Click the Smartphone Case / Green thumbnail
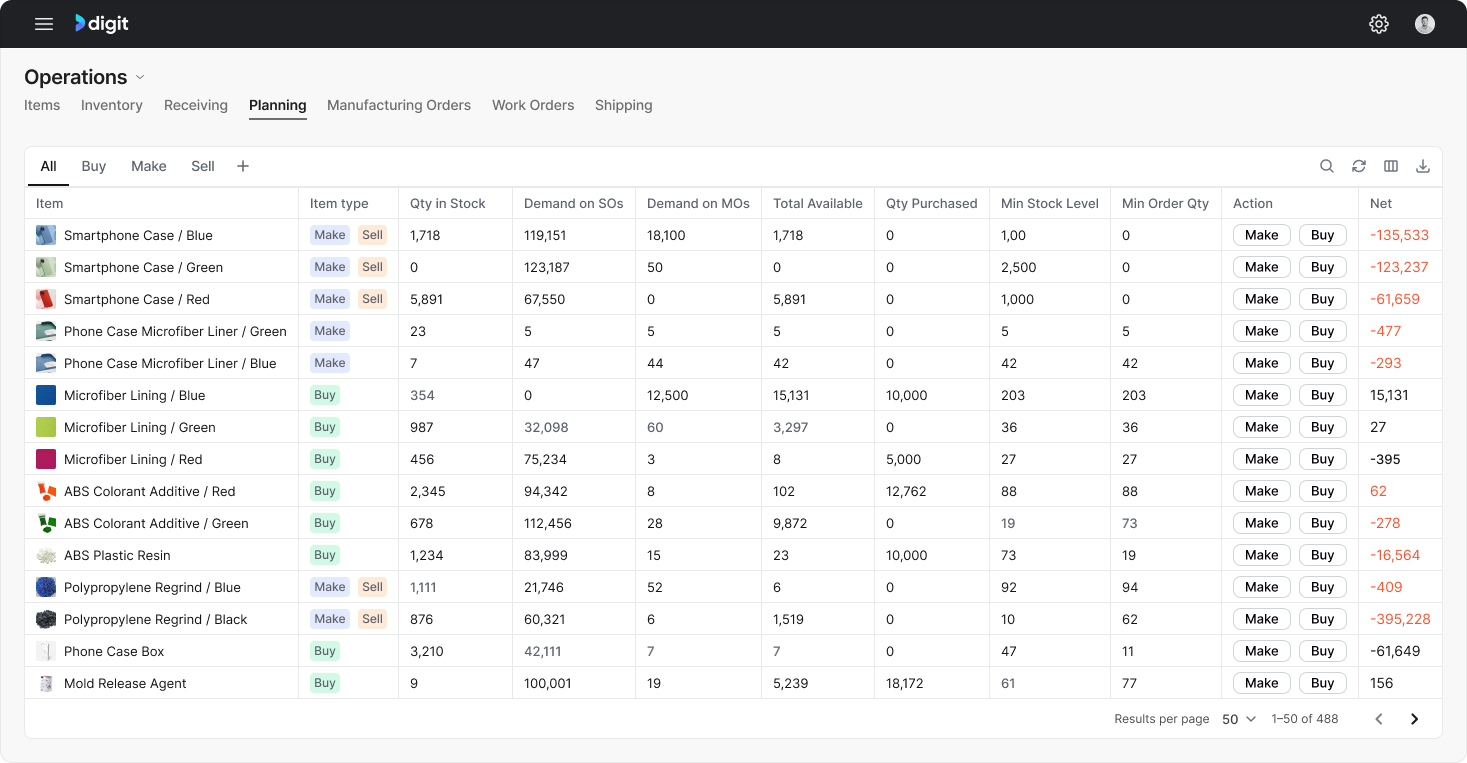 point(46,267)
